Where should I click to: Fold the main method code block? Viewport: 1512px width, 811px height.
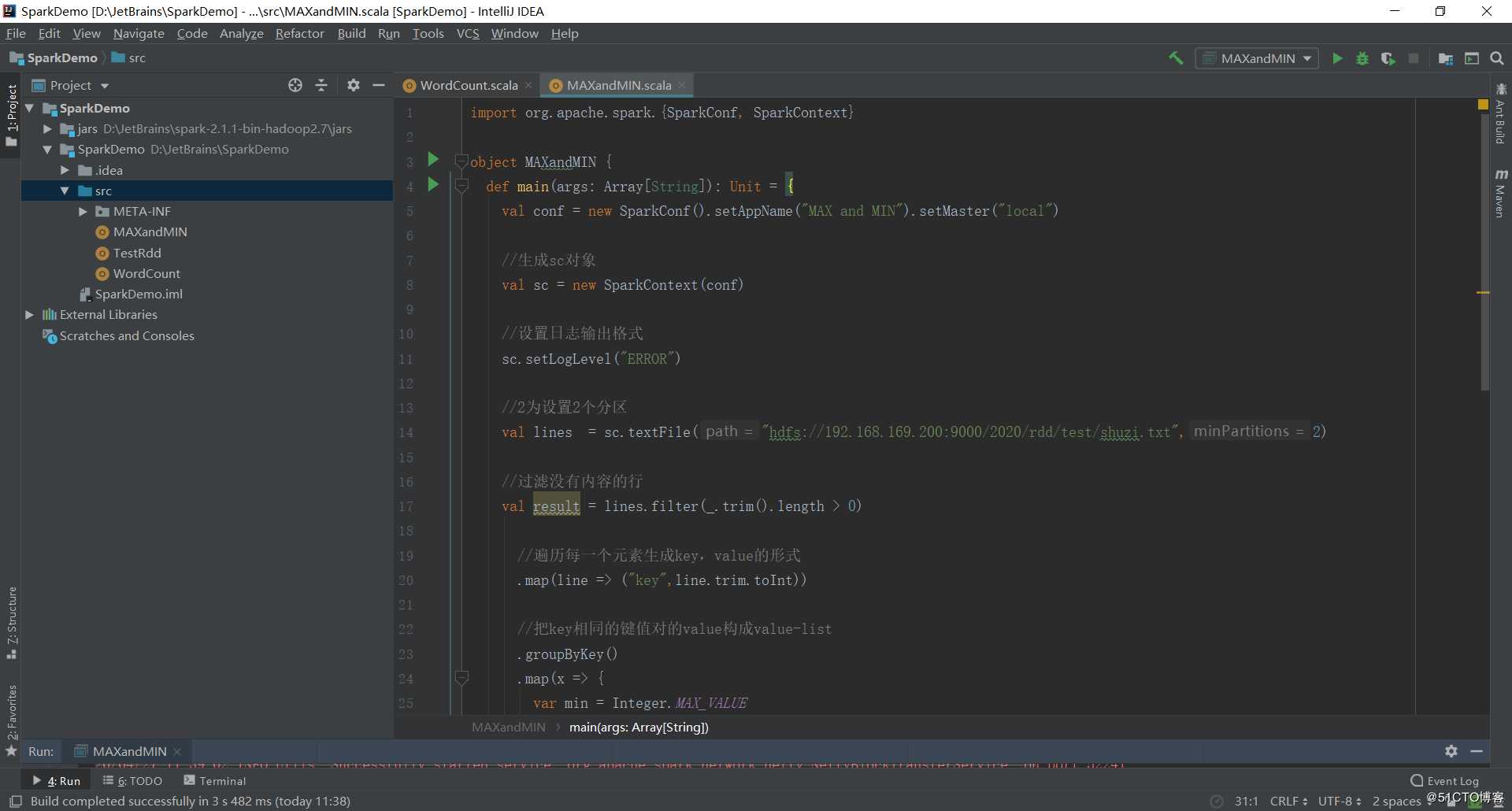(462, 186)
